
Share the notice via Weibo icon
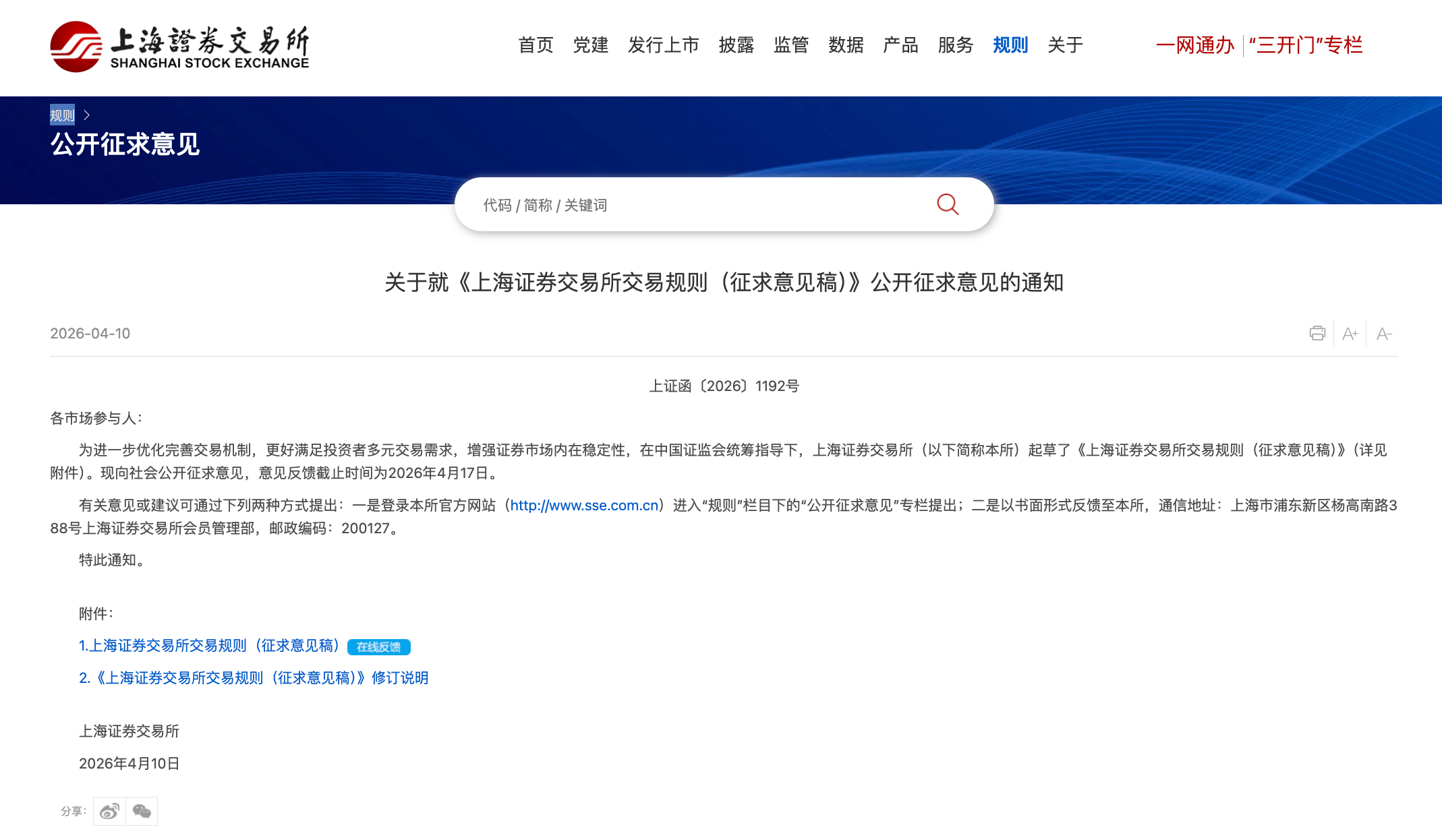pyautogui.click(x=109, y=811)
